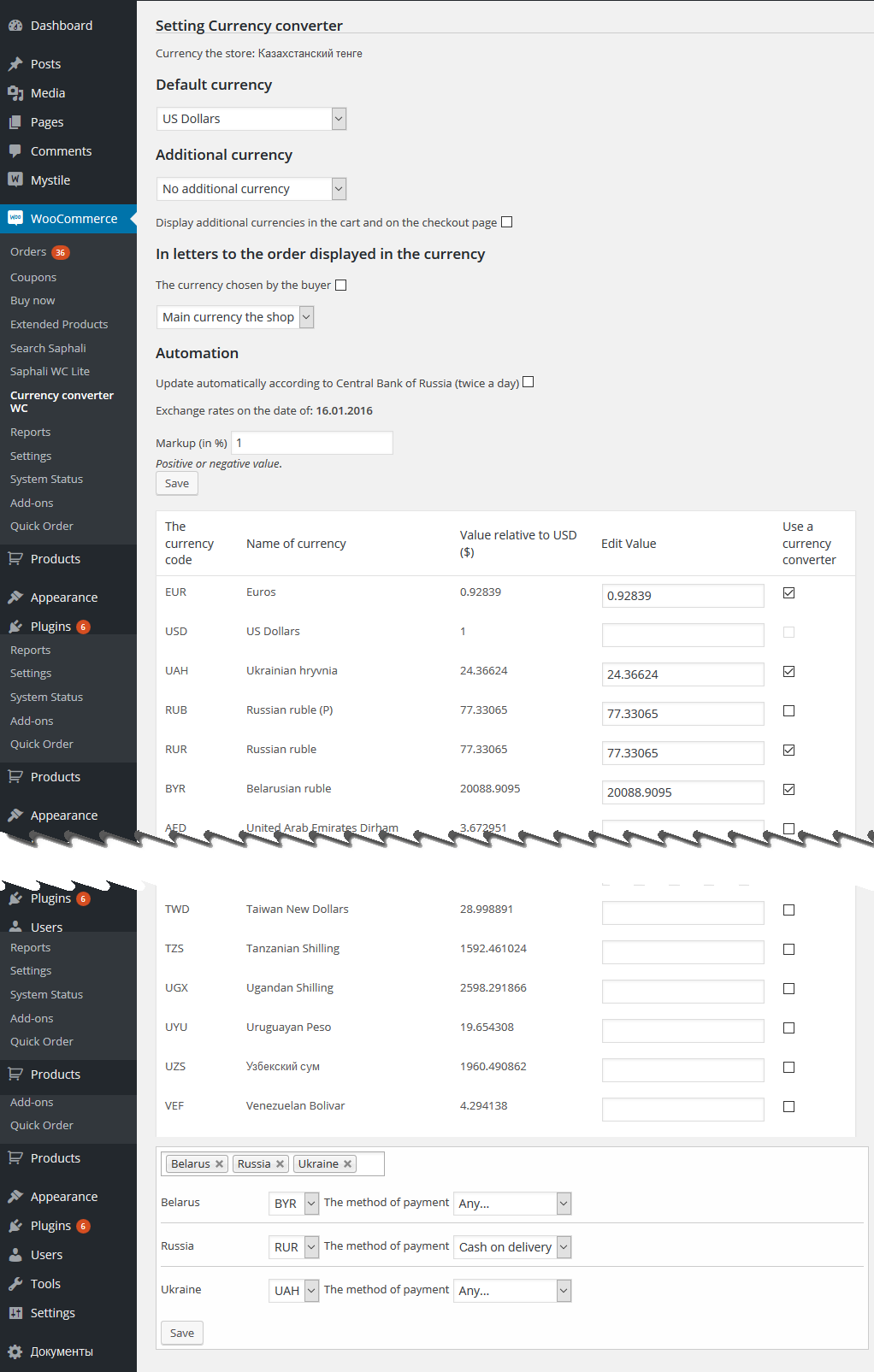Click the Markup percentage input field
874x1372 pixels.
(312, 443)
